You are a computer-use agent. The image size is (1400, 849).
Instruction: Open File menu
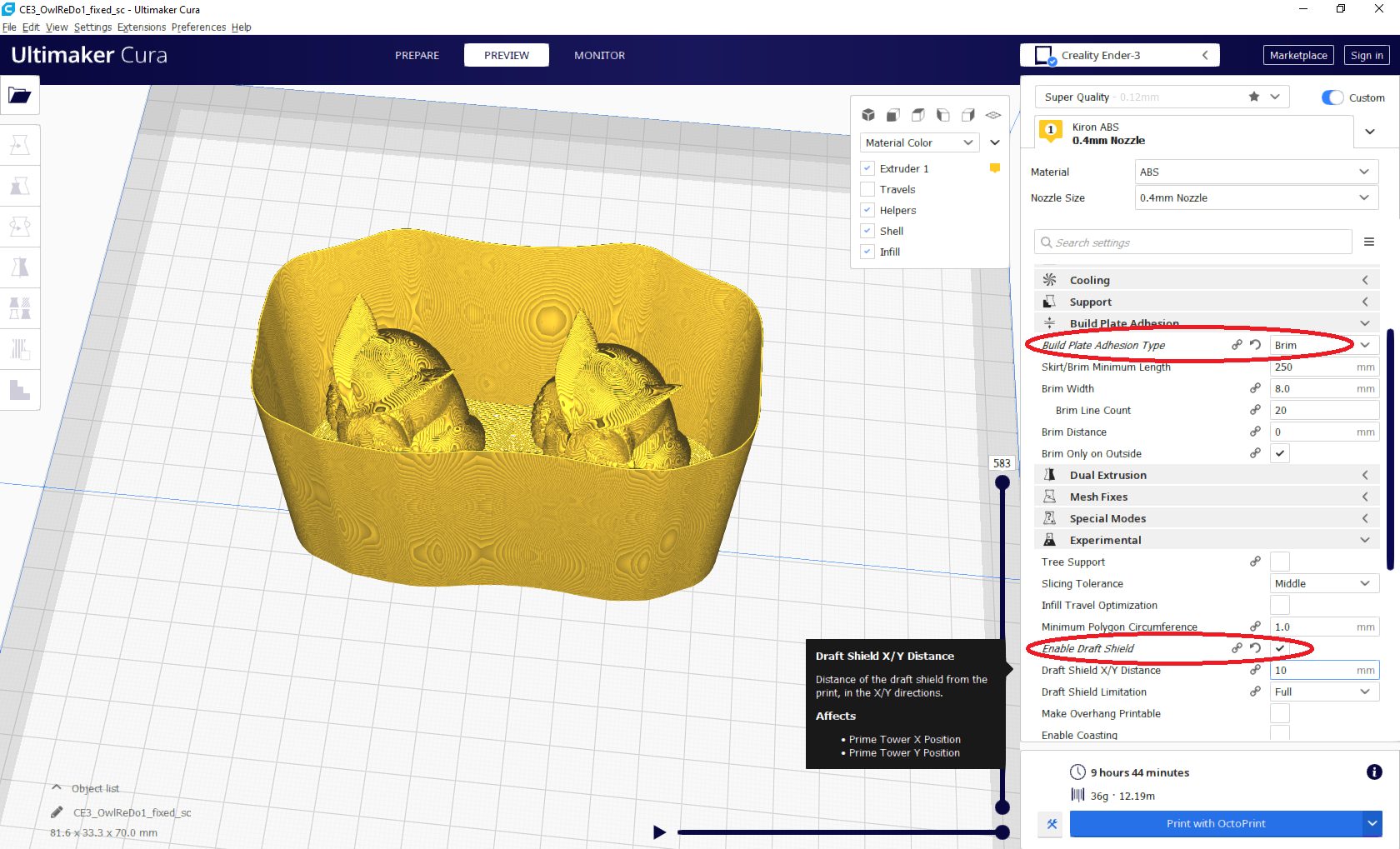pyautogui.click(x=9, y=27)
